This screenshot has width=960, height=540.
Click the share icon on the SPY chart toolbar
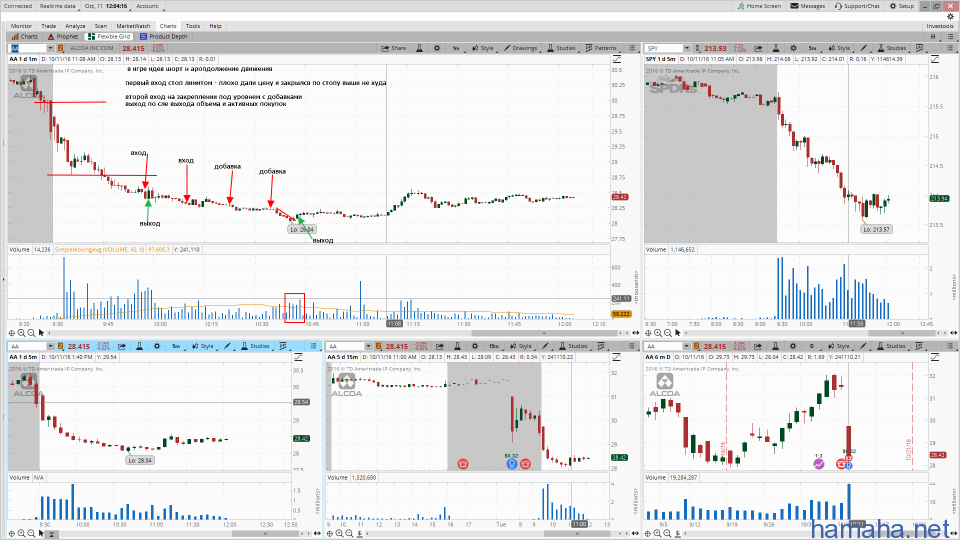[x=758, y=48]
